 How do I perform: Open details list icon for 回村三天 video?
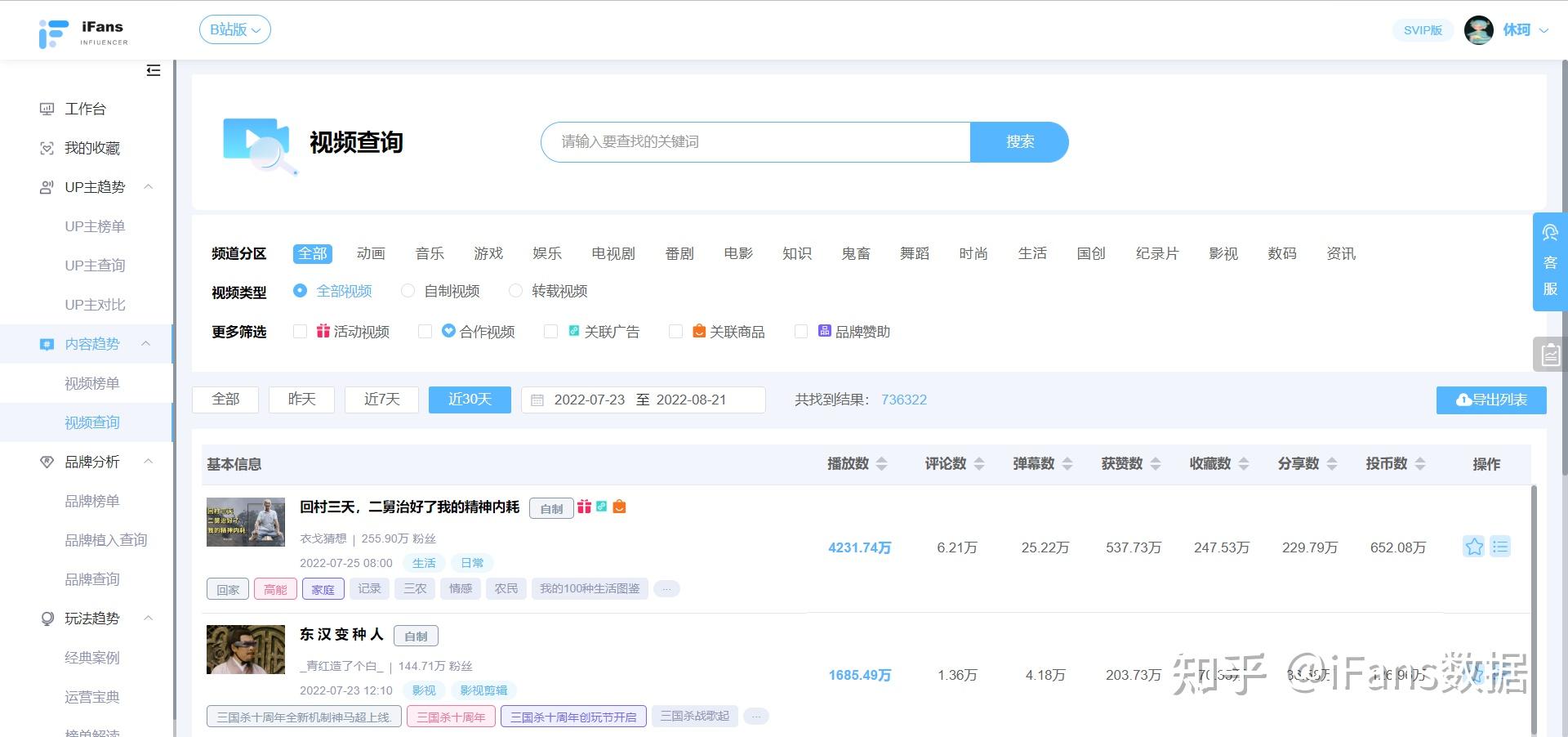point(1500,547)
